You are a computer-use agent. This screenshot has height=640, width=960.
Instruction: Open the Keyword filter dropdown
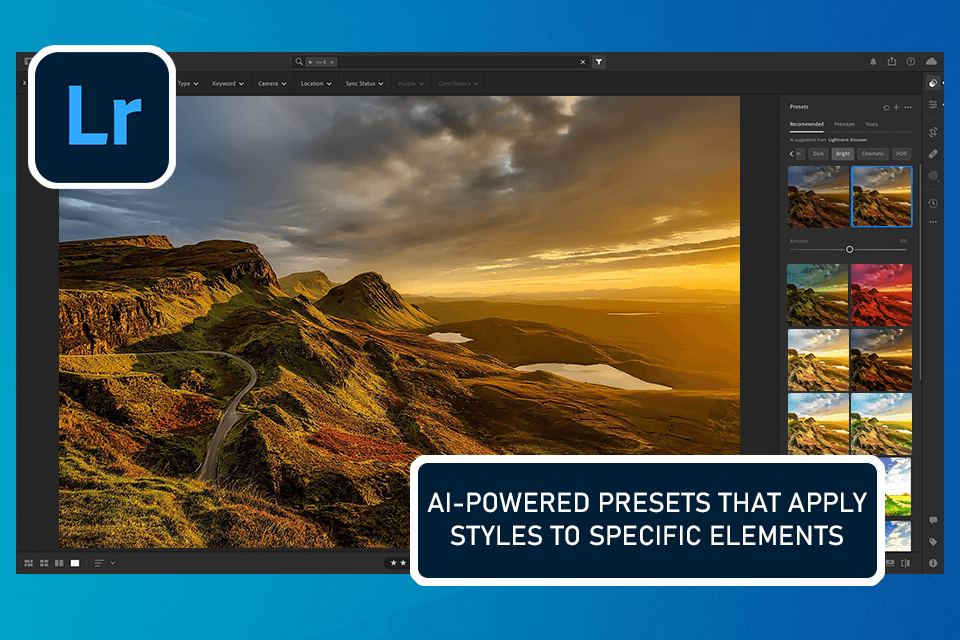coord(228,83)
